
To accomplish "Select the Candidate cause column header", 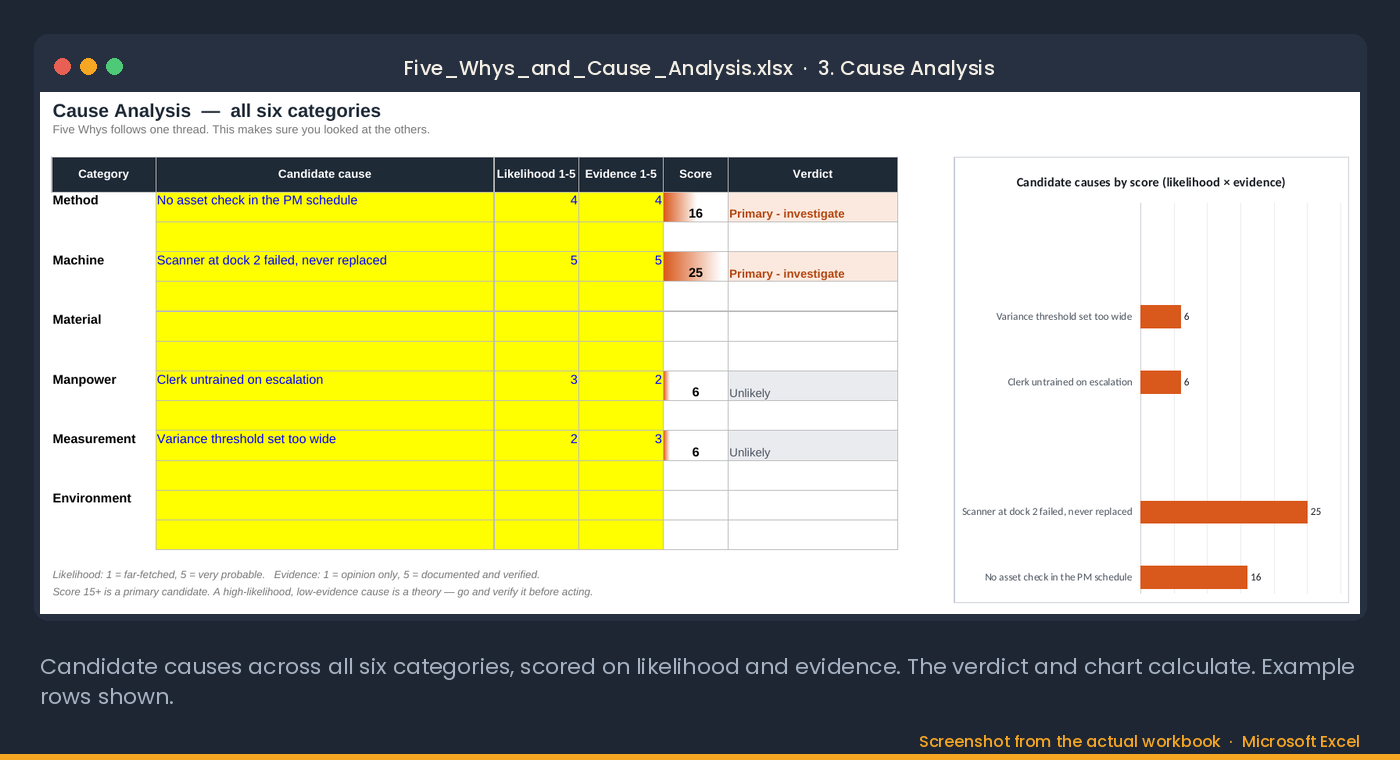I will (x=325, y=174).
